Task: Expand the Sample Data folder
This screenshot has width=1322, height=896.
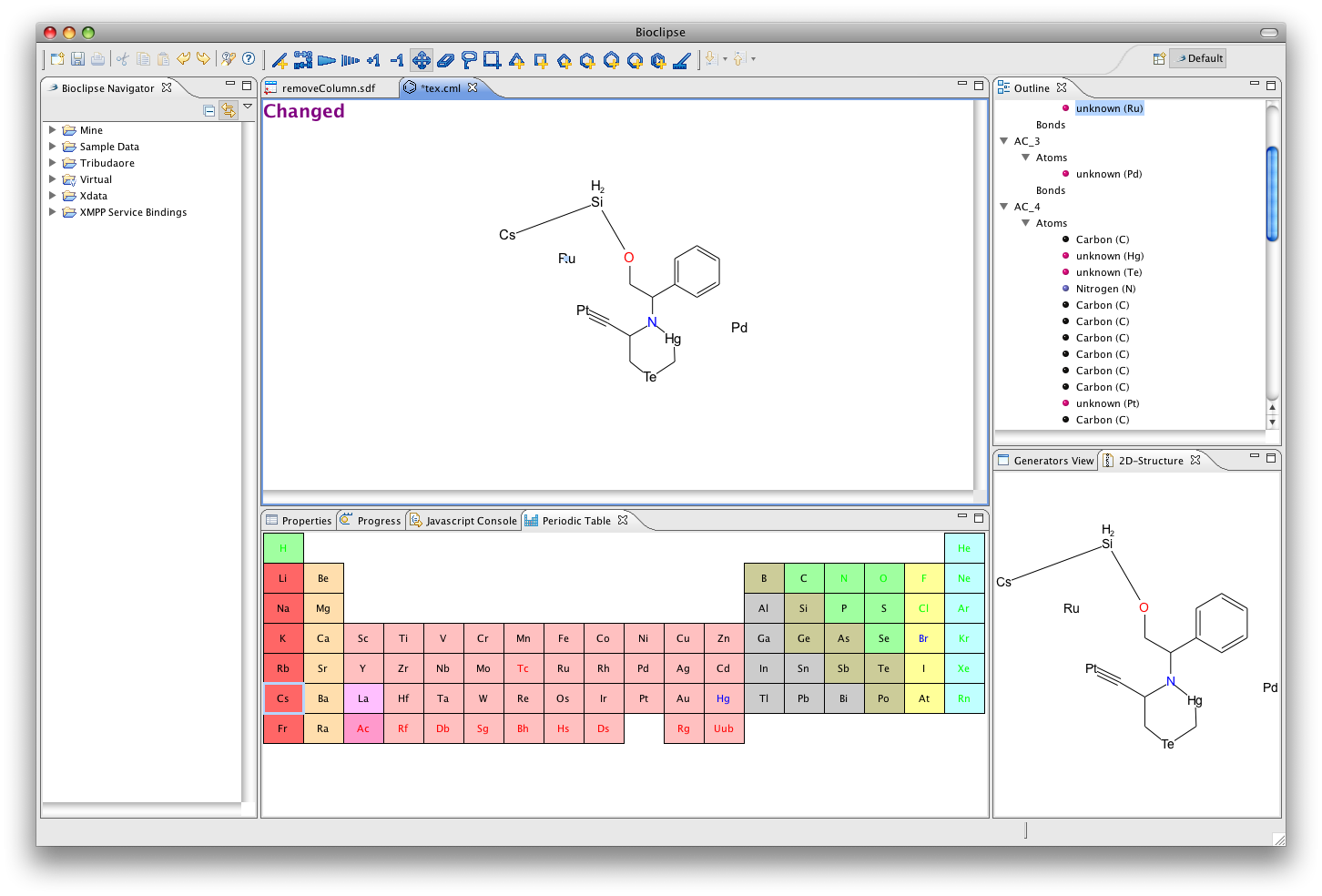Action: pos(53,147)
